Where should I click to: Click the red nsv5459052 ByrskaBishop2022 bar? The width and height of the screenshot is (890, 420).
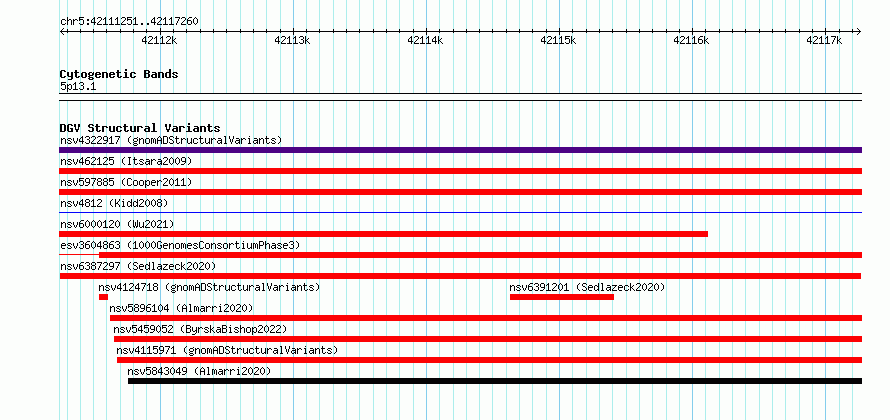(488, 339)
